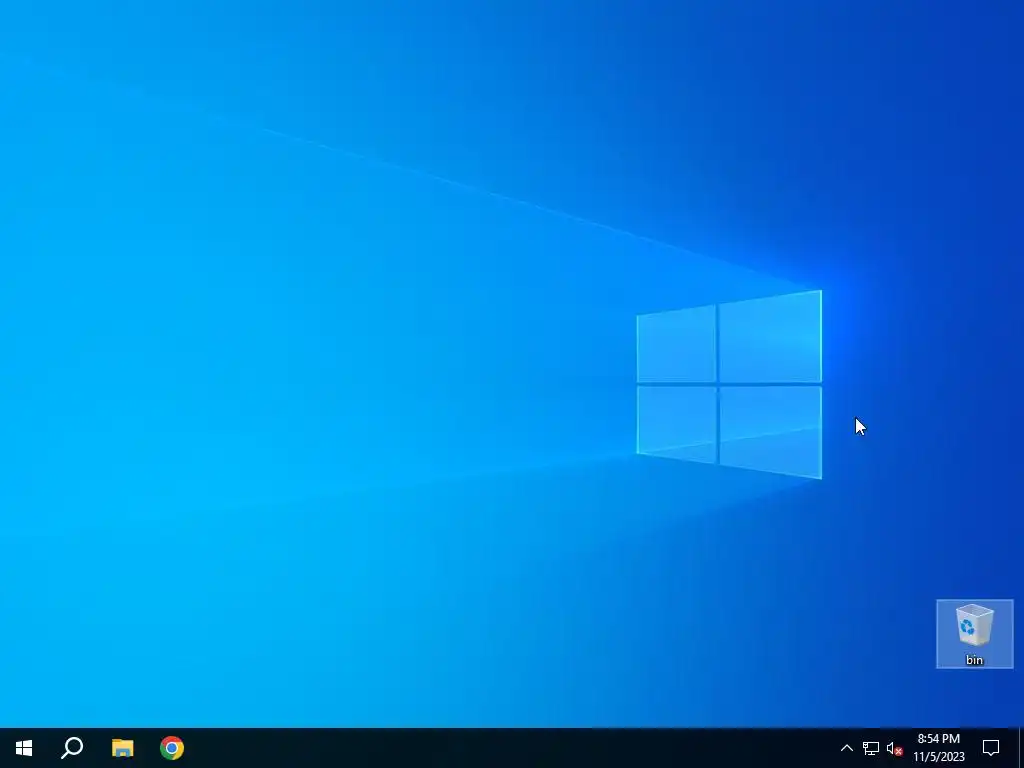Click the Show Desktop strip at the taskbar edge
The width and height of the screenshot is (1024, 768).
1021,748
